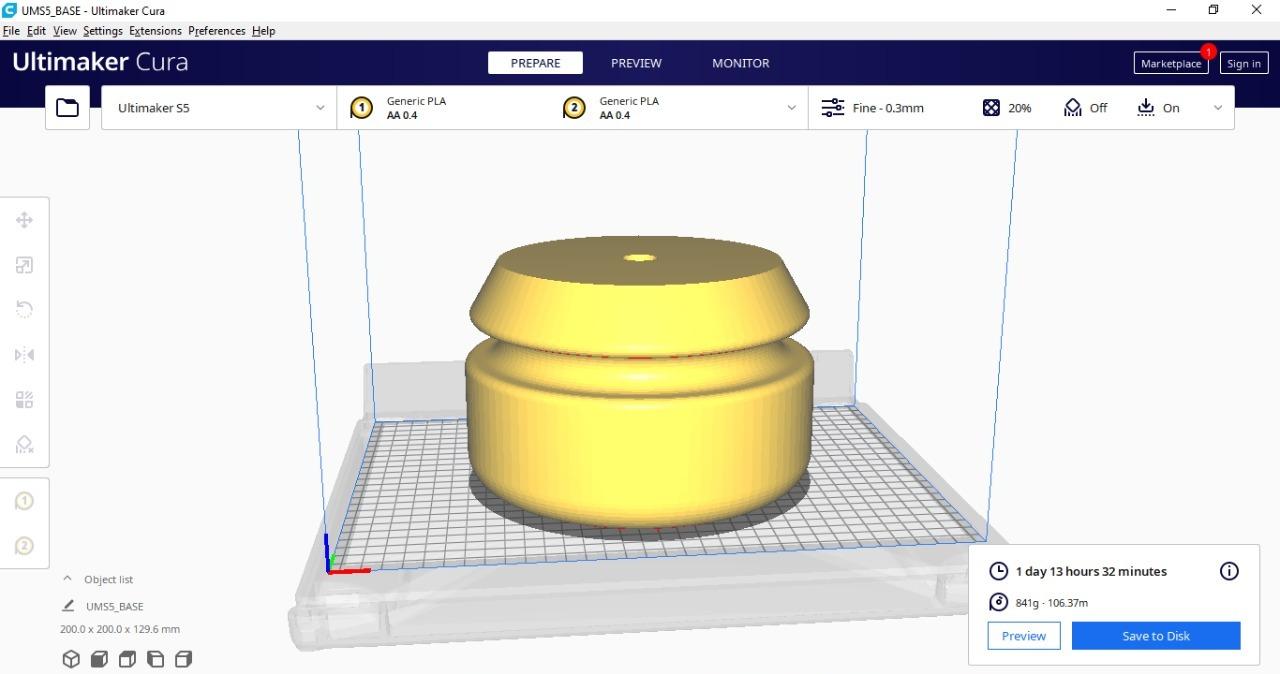This screenshot has width=1280, height=674.
Task: Click the Preview button
Action: [x=1024, y=636]
